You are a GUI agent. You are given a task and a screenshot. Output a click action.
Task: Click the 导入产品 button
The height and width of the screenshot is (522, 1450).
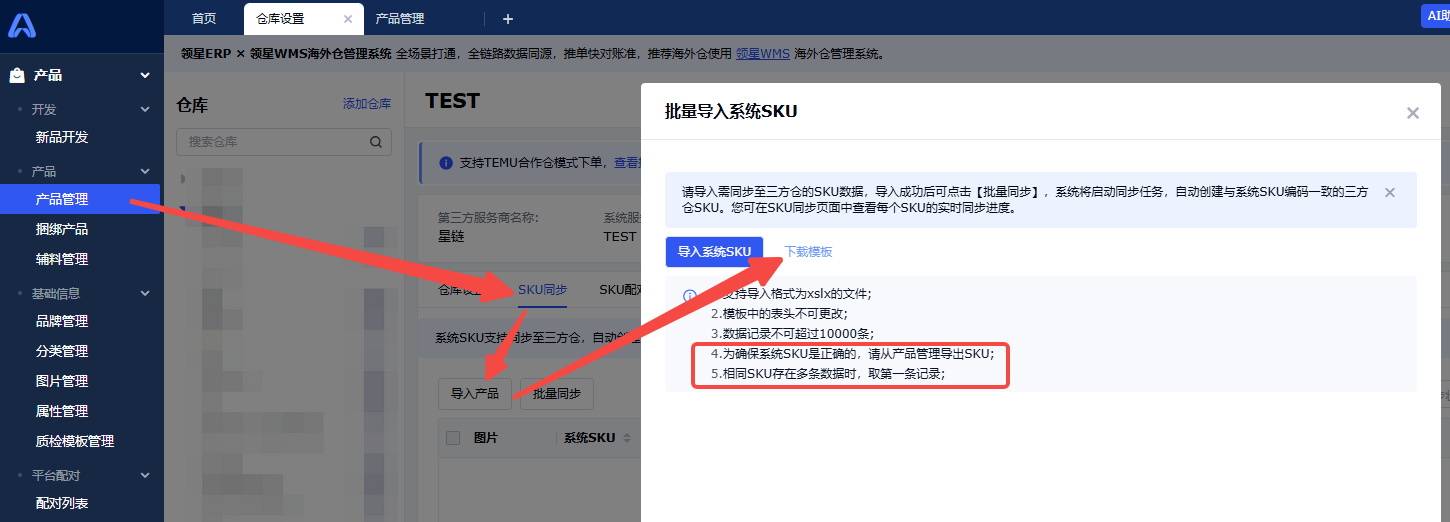tap(475, 394)
